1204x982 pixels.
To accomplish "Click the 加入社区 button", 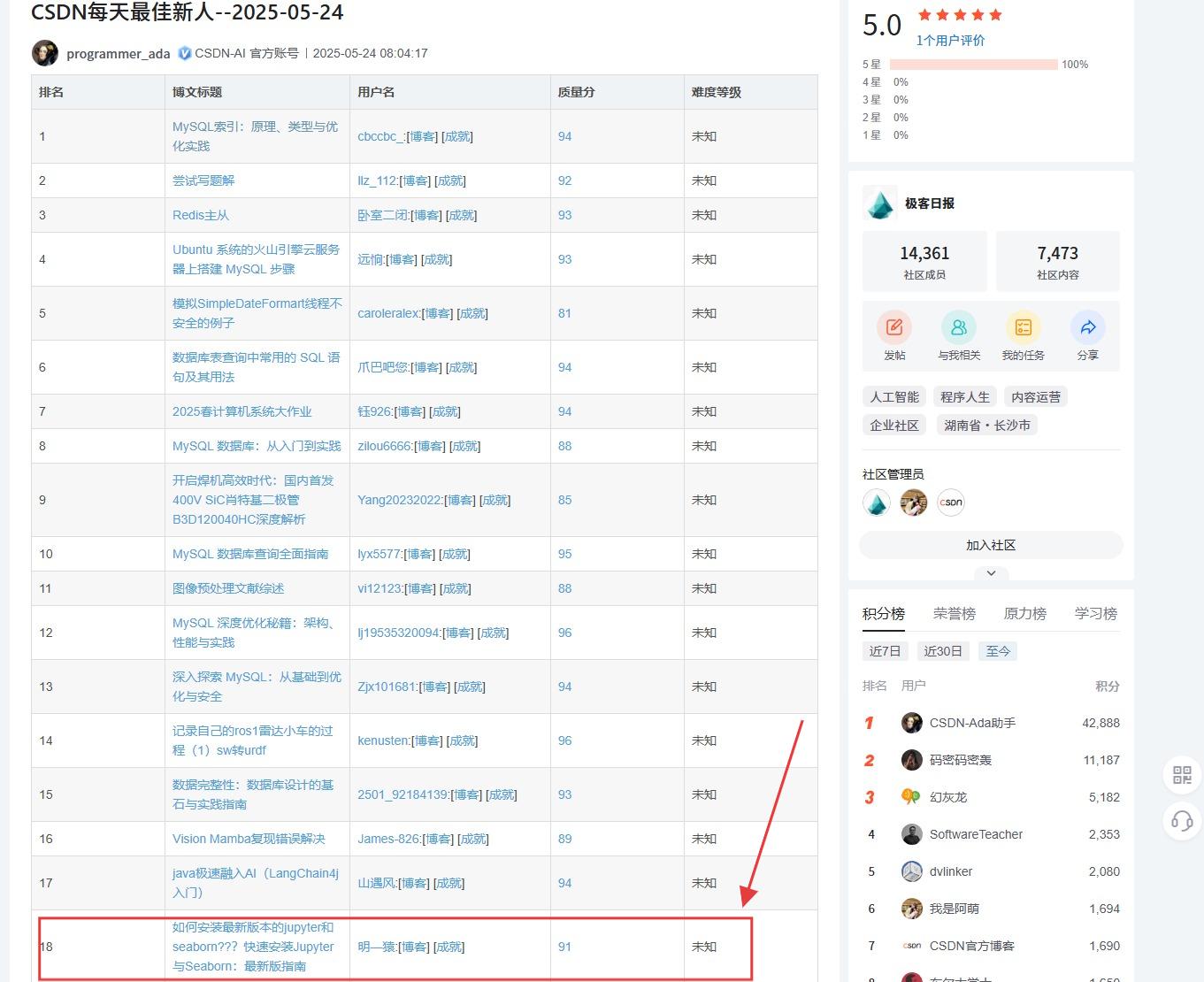I will 991,545.
